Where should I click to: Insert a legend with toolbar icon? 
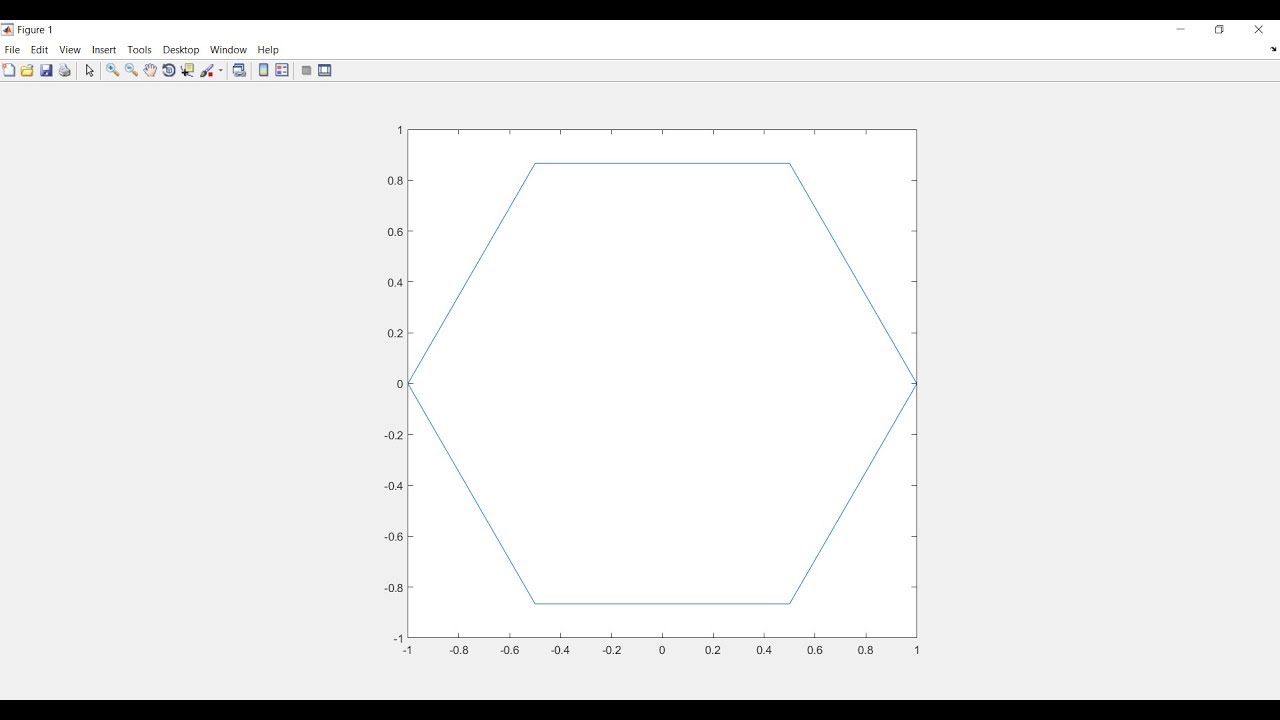coord(282,70)
